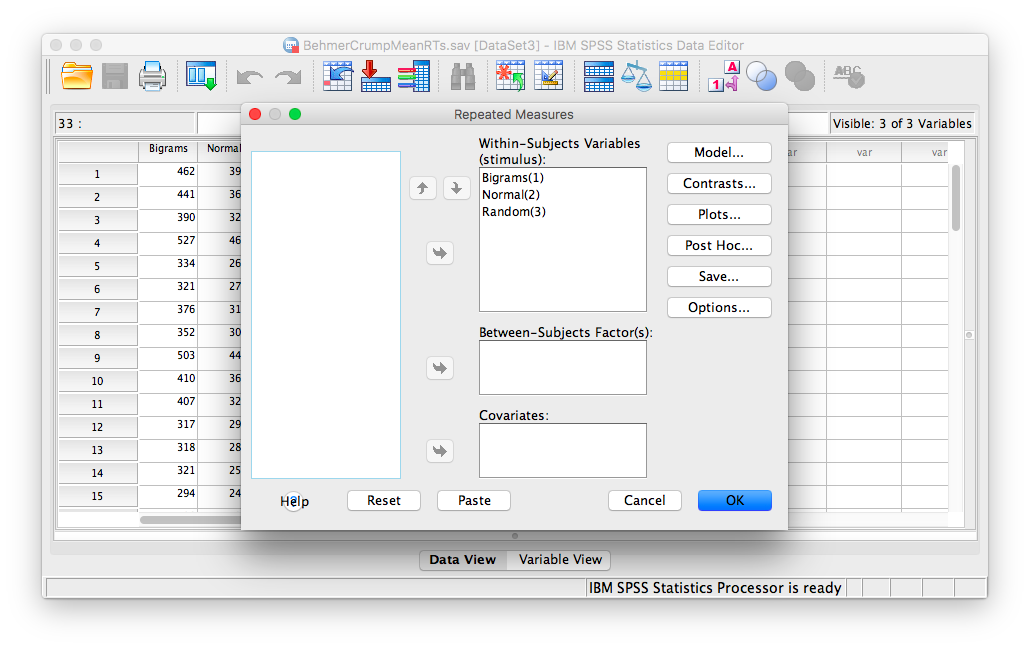The image size is (1030, 649).
Task: Open the Plots... dialog
Action: [719, 215]
